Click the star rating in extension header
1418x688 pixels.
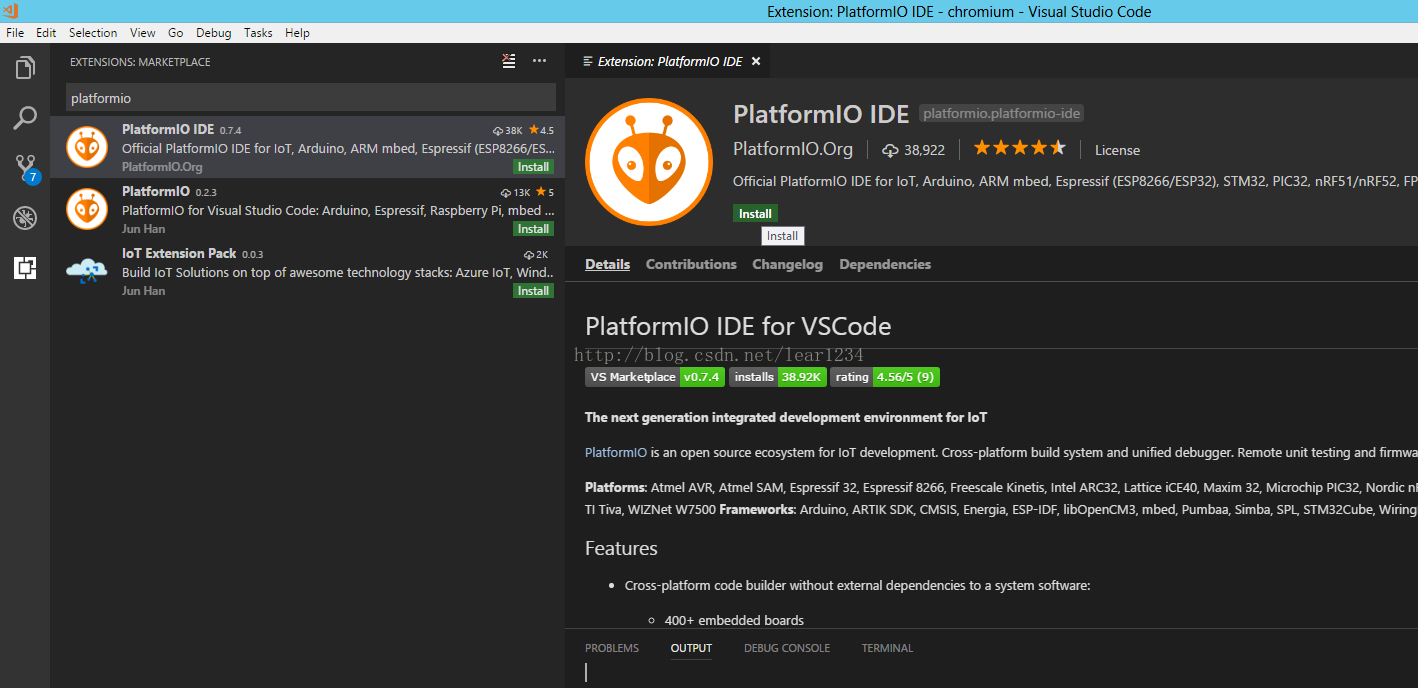pyautogui.click(x=1020, y=148)
